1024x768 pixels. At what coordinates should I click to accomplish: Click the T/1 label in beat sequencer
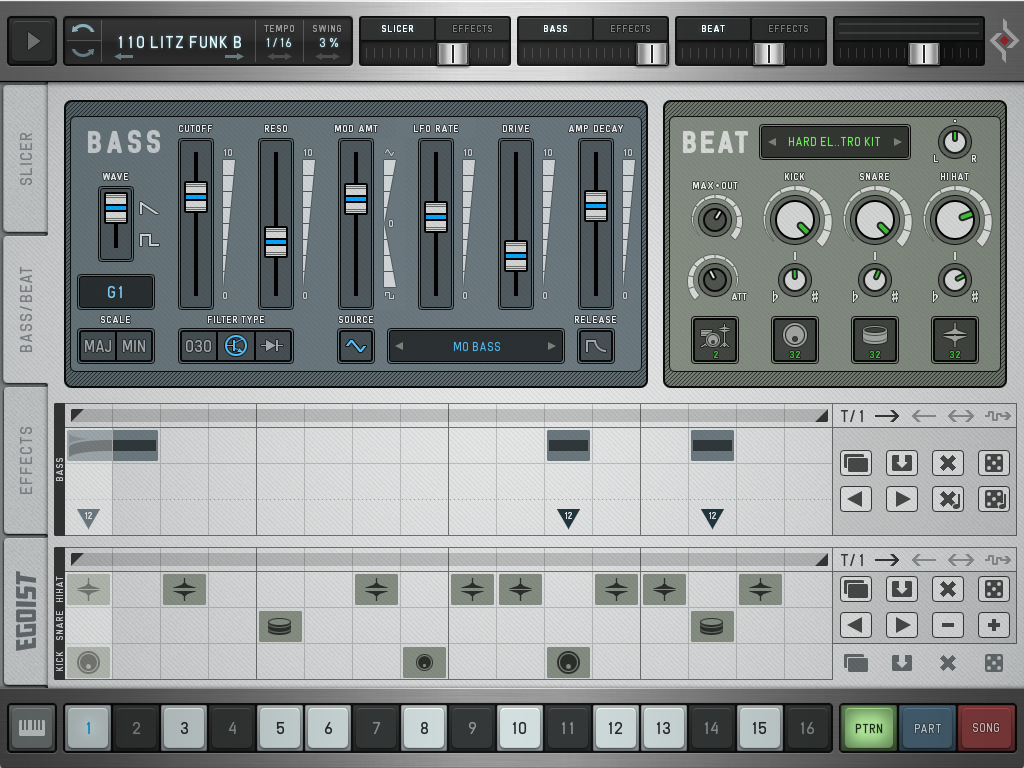[x=852, y=560]
